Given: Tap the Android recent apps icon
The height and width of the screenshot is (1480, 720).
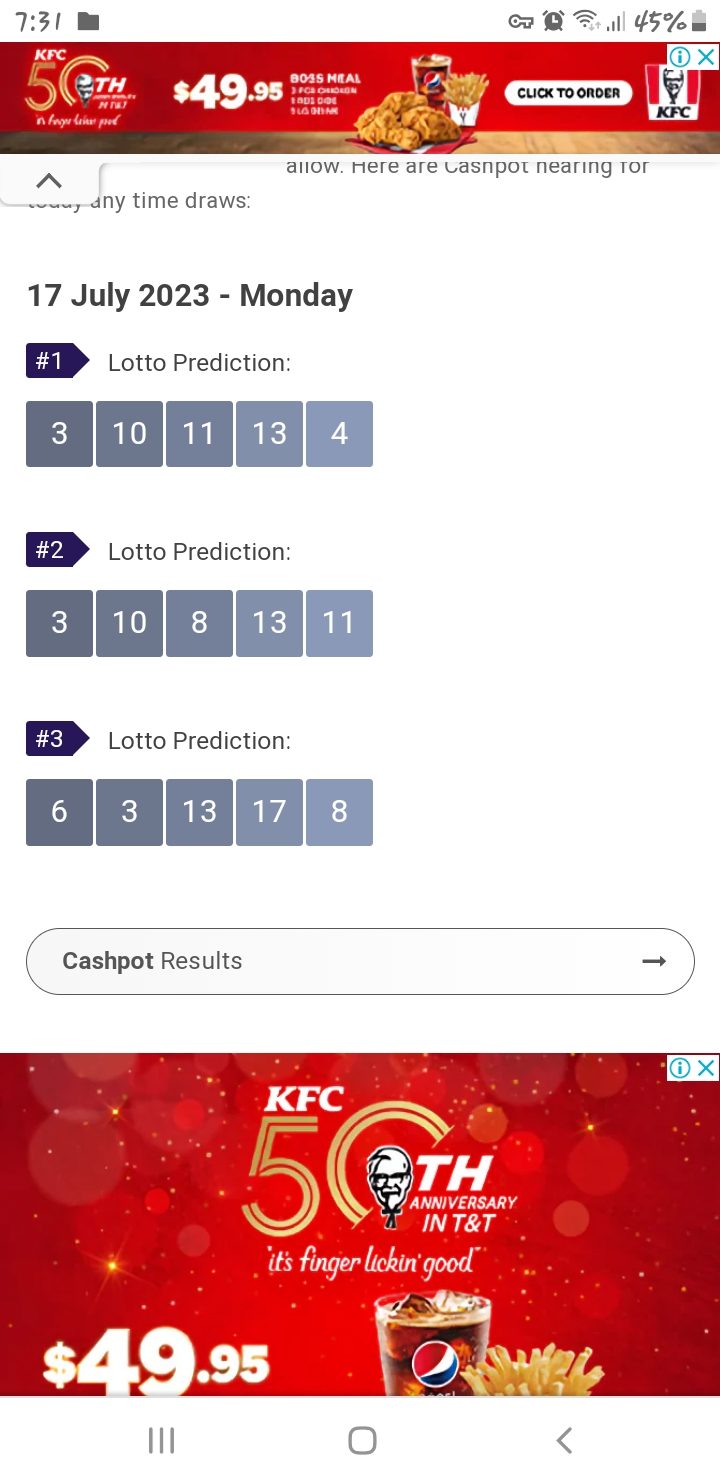Looking at the screenshot, I should (161, 1440).
